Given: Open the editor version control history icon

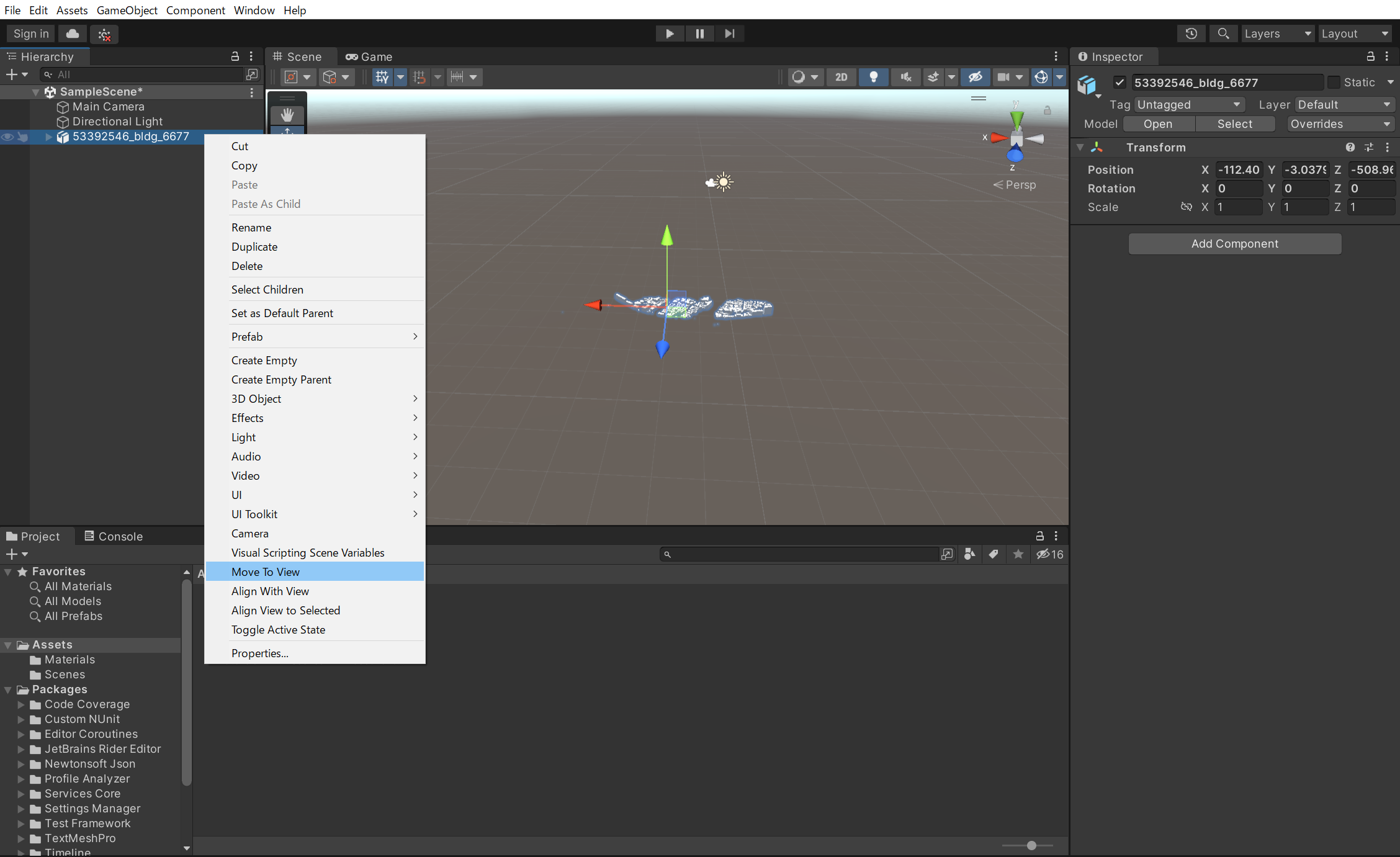Looking at the screenshot, I should 1191,34.
